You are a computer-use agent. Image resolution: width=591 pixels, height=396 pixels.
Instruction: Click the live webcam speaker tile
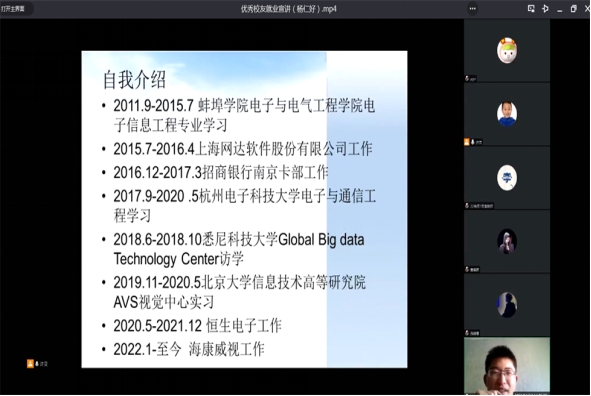click(507, 366)
